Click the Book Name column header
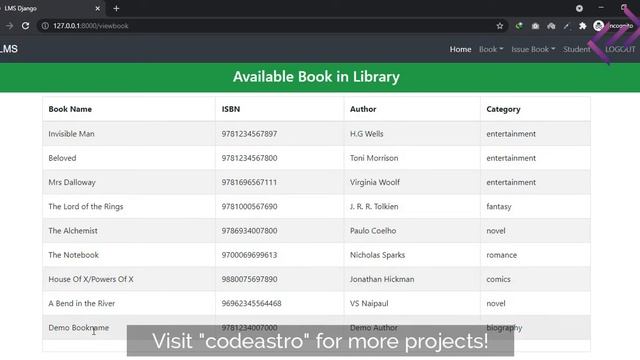 click(70, 109)
